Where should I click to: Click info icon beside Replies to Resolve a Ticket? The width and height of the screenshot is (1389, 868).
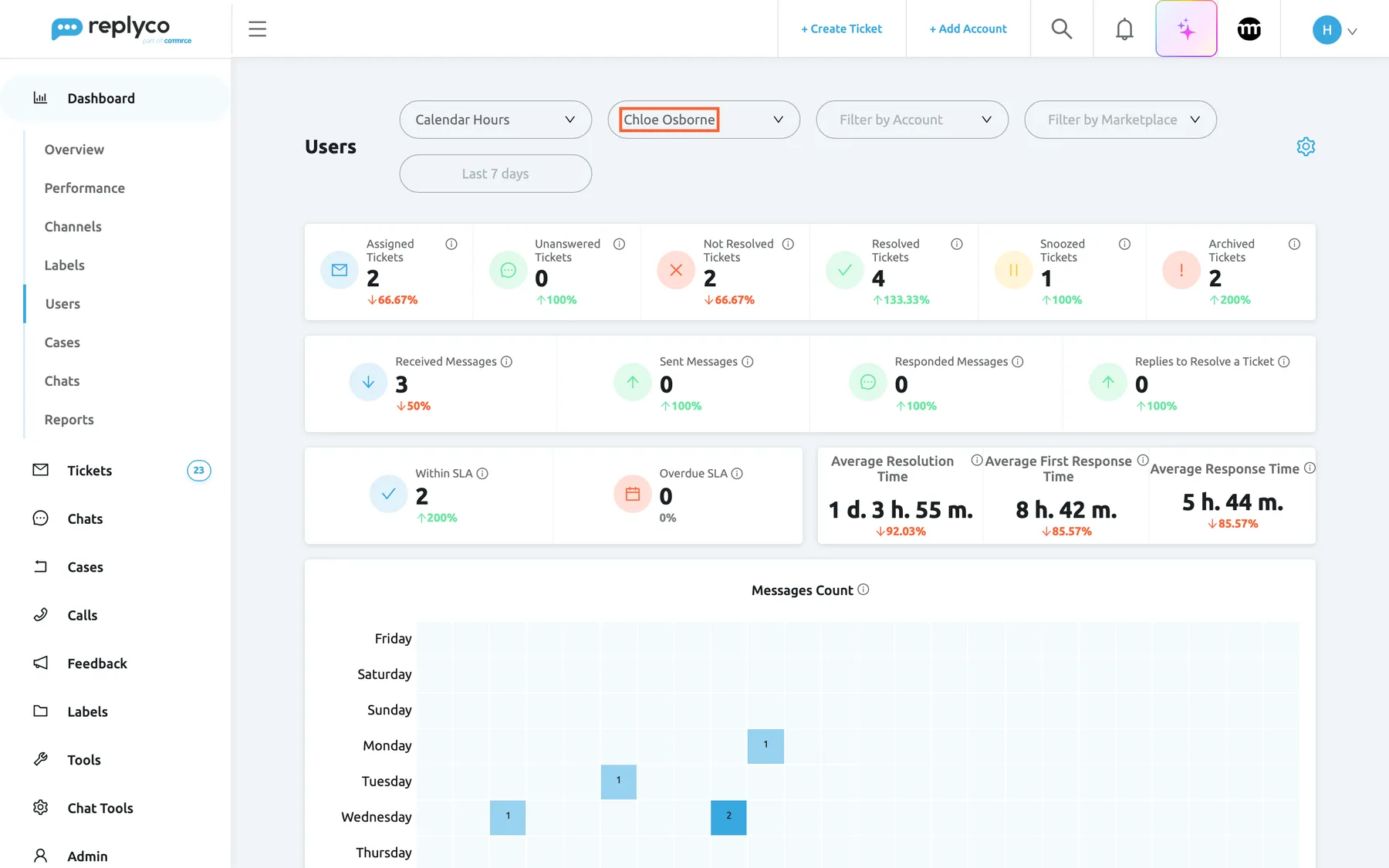[x=1283, y=362]
